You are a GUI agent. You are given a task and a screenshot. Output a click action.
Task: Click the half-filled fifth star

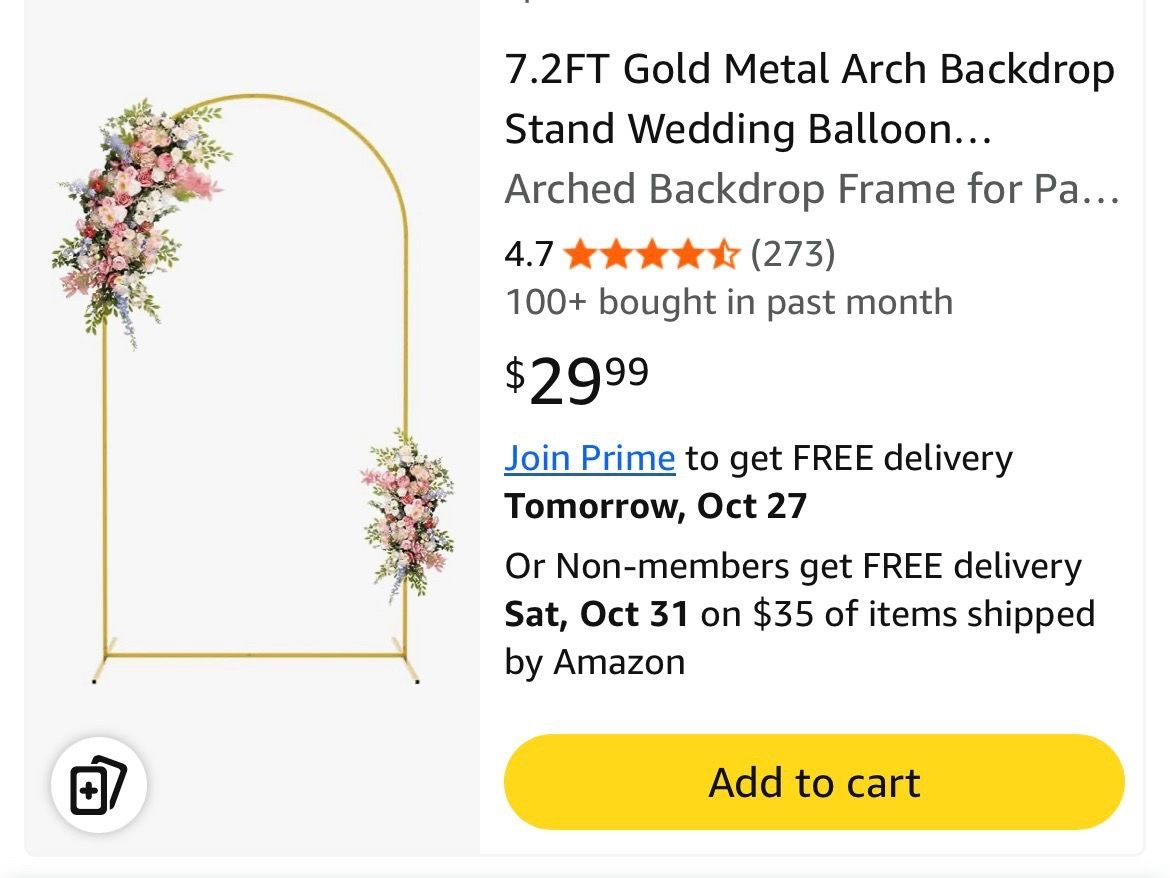[723, 254]
